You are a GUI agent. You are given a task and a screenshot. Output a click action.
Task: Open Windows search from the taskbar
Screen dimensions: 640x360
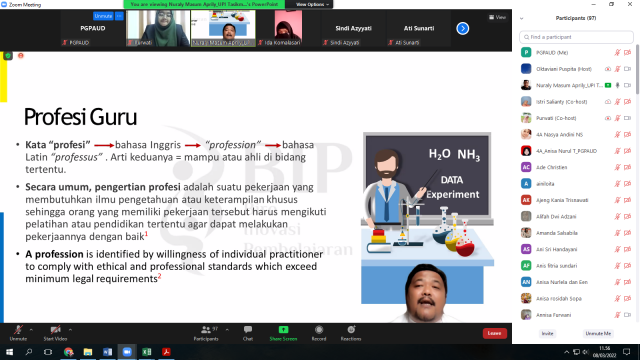pyautogui.click(x=29, y=352)
